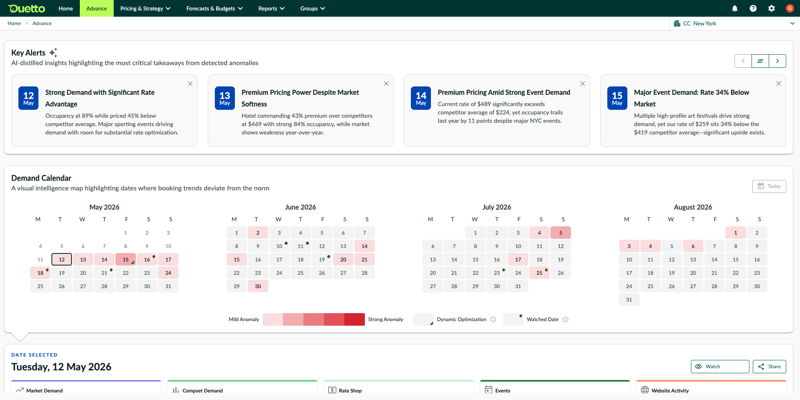Select July 5 in the calendar
Screen dimensions: 800x400
coord(561,233)
